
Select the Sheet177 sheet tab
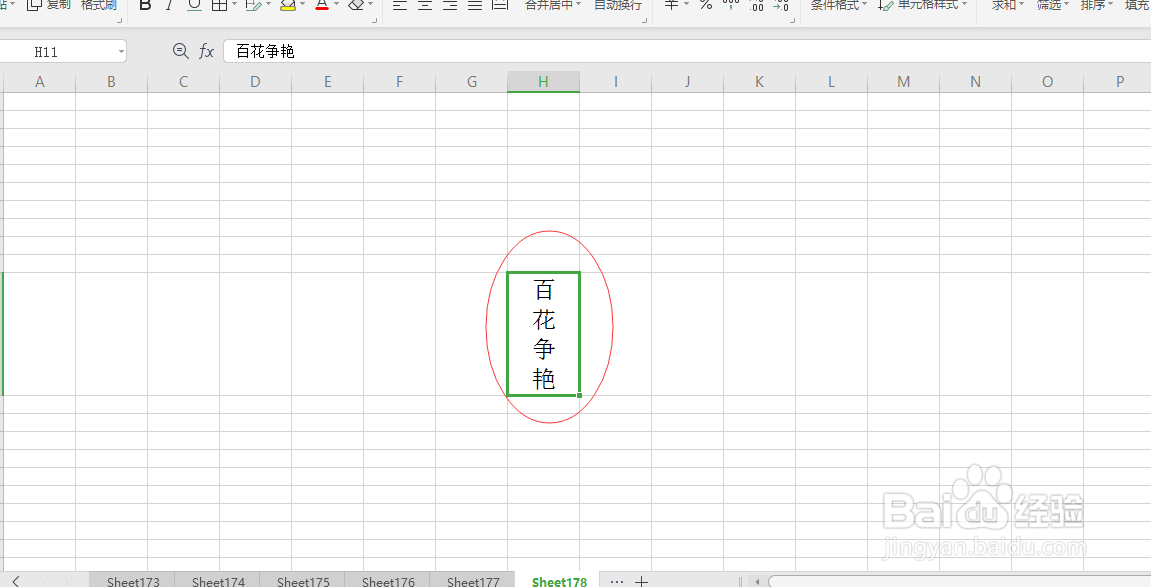pos(473,581)
